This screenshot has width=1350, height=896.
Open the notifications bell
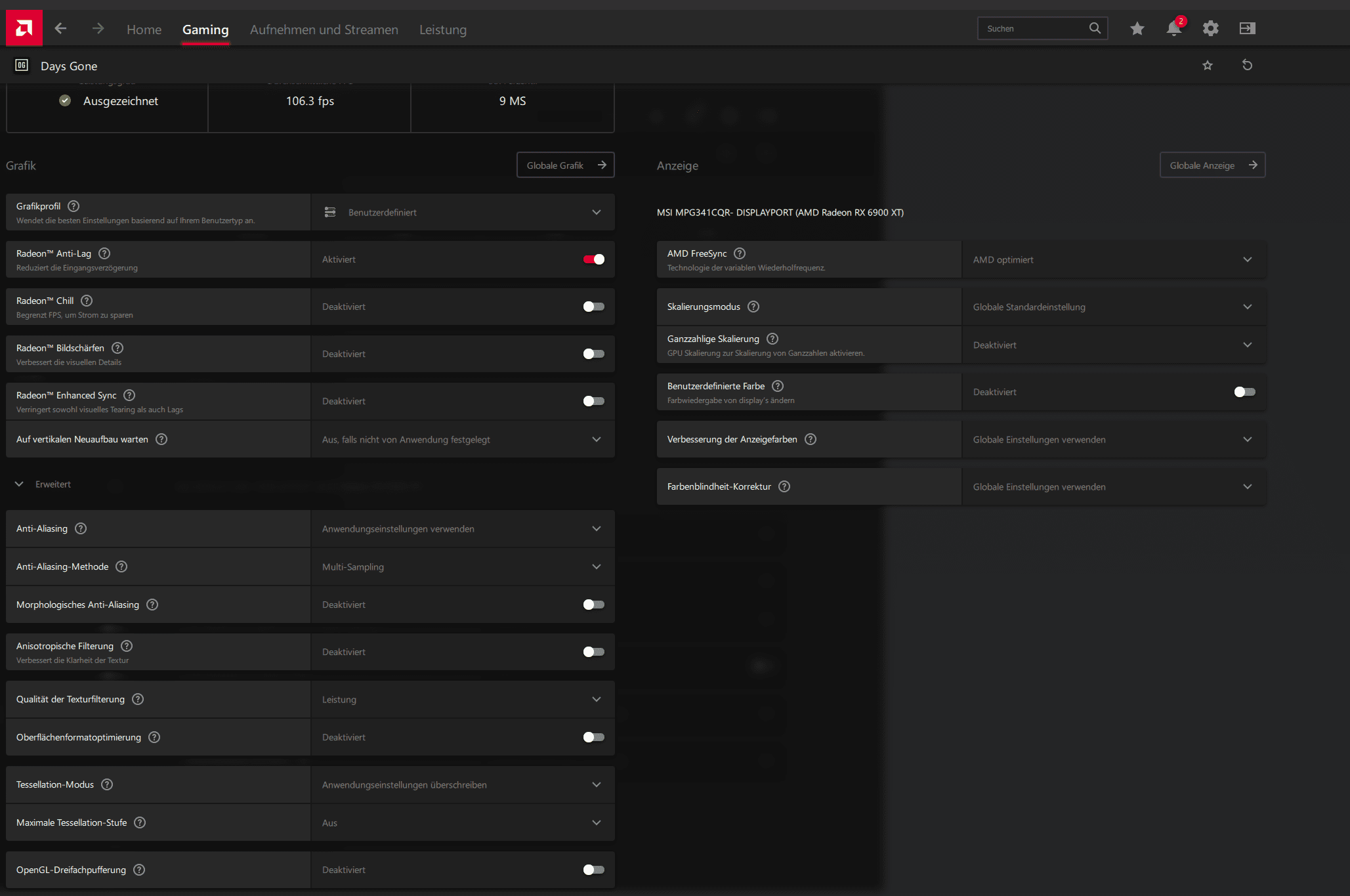(x=1173, y=29)
